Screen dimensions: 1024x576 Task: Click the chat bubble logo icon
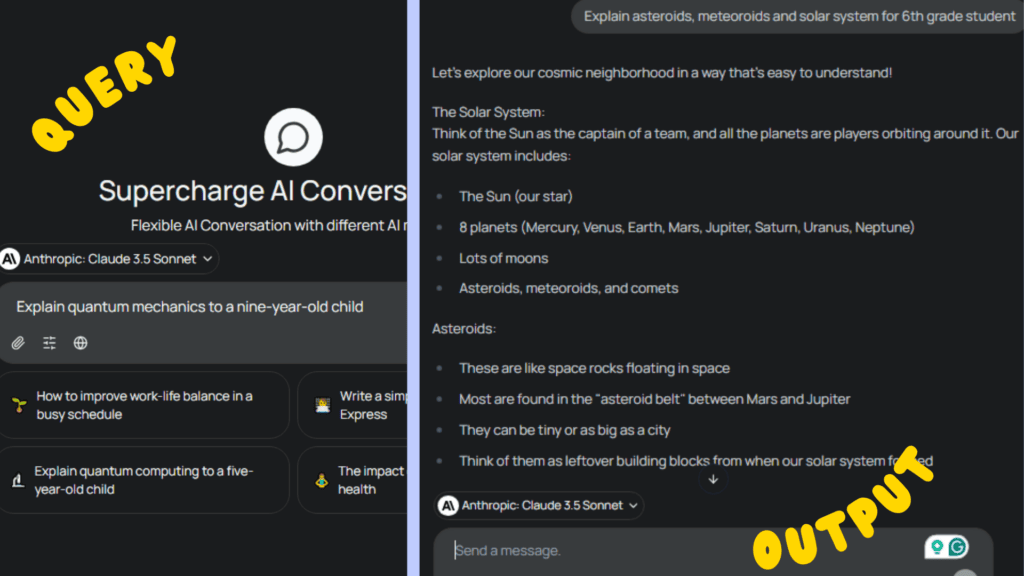[293, 137]
